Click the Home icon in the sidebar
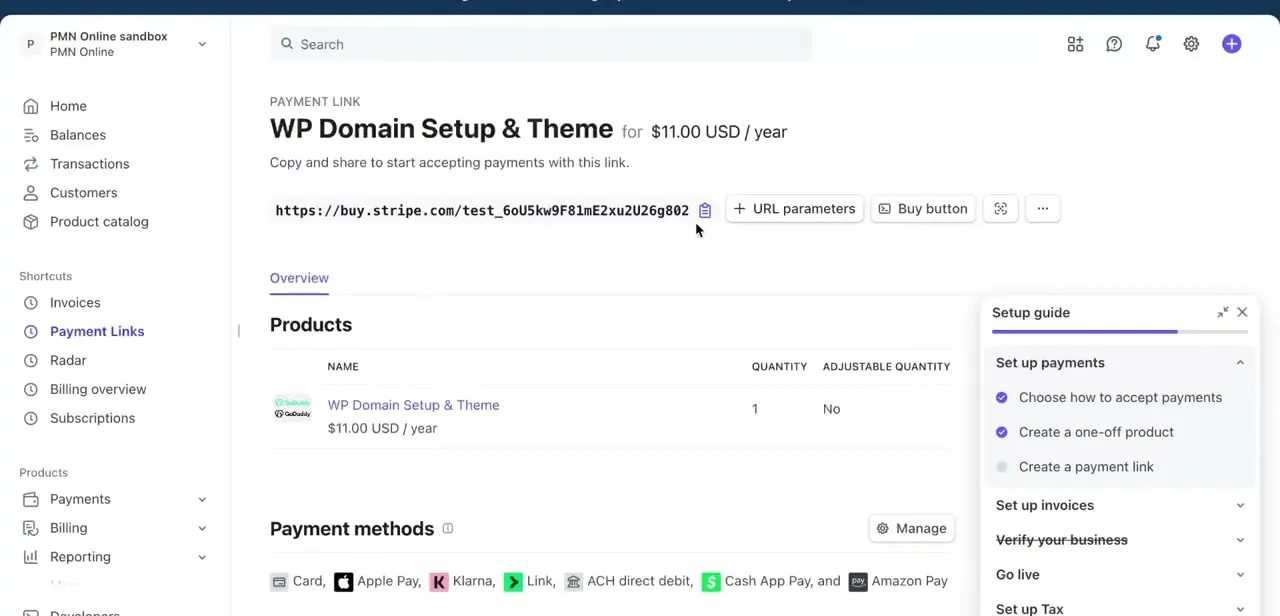Viewport: 1280px width, 616px height. pyautogui.click(x=31, y=106)
